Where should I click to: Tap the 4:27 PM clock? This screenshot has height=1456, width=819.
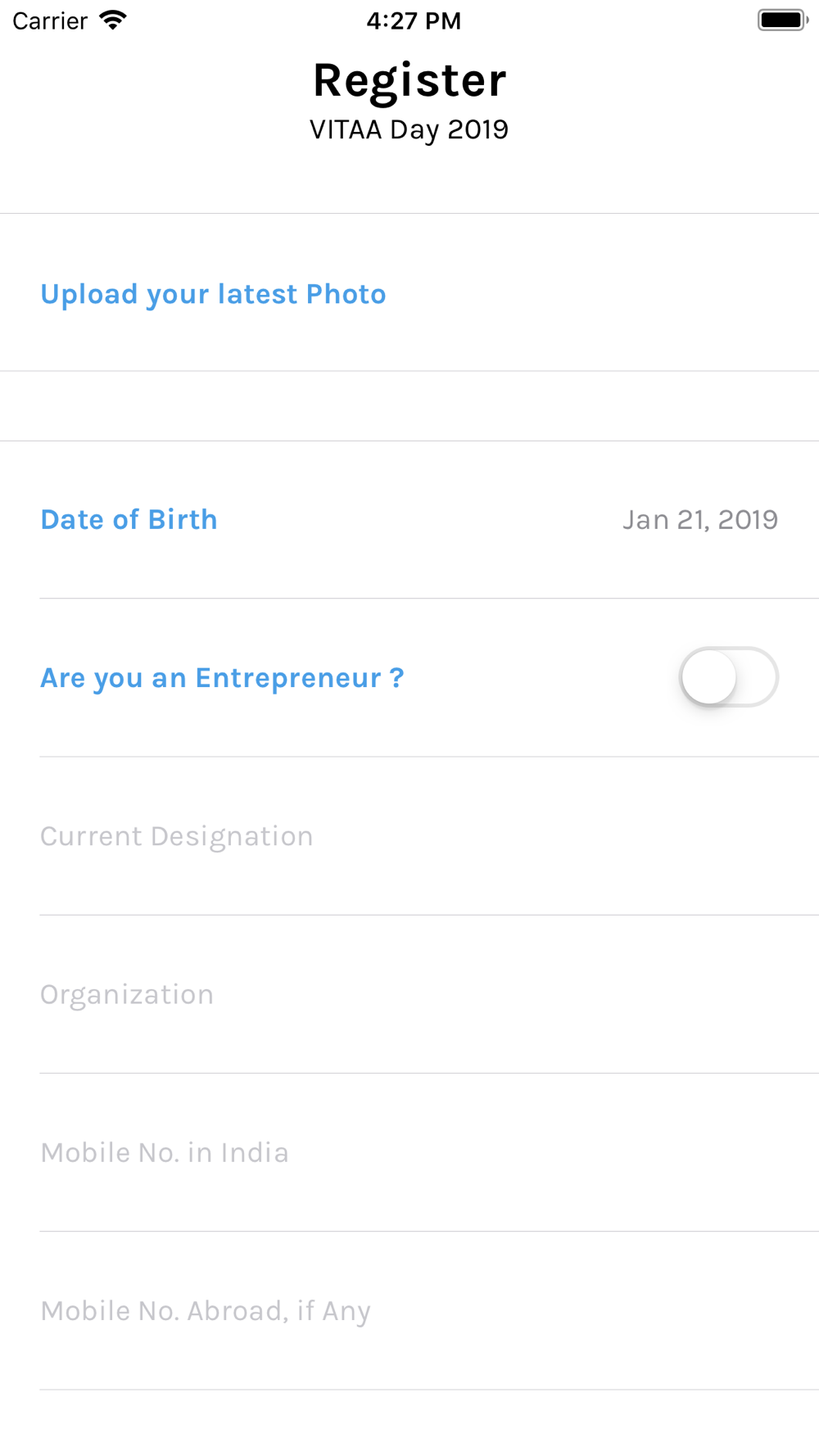click(x=414, y=20)
